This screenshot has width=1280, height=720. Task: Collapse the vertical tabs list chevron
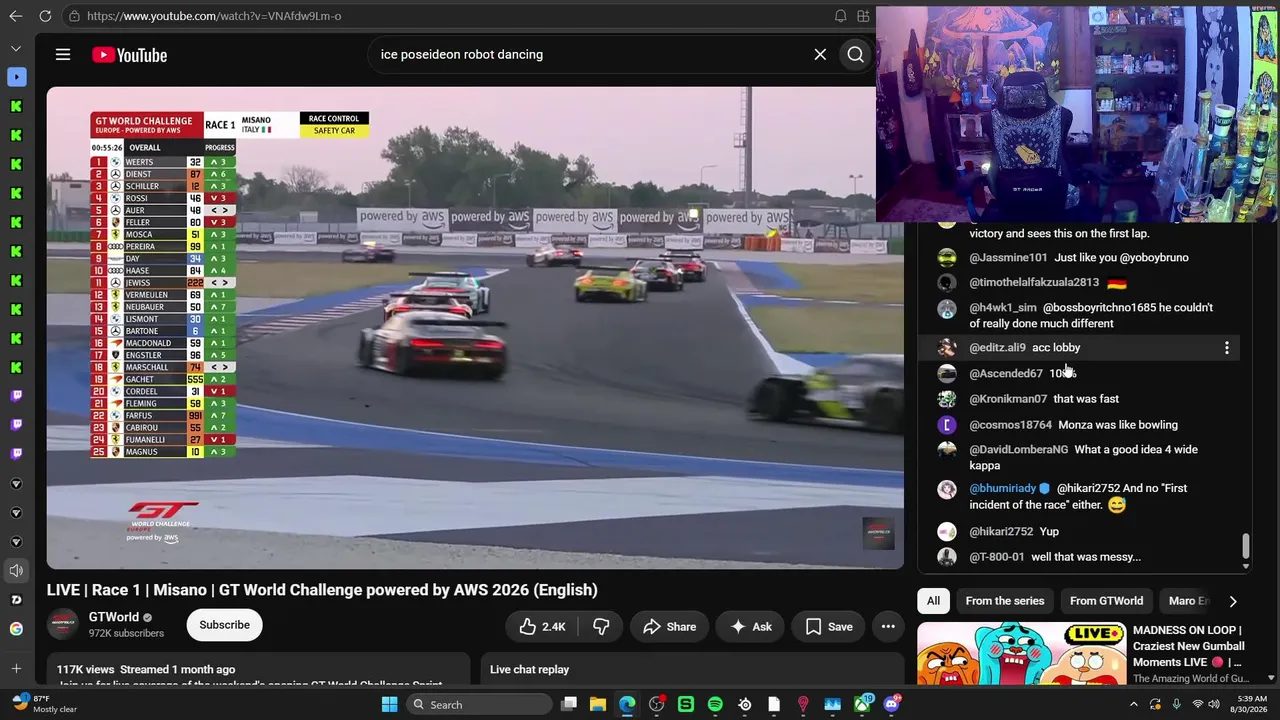pos(15,48)
